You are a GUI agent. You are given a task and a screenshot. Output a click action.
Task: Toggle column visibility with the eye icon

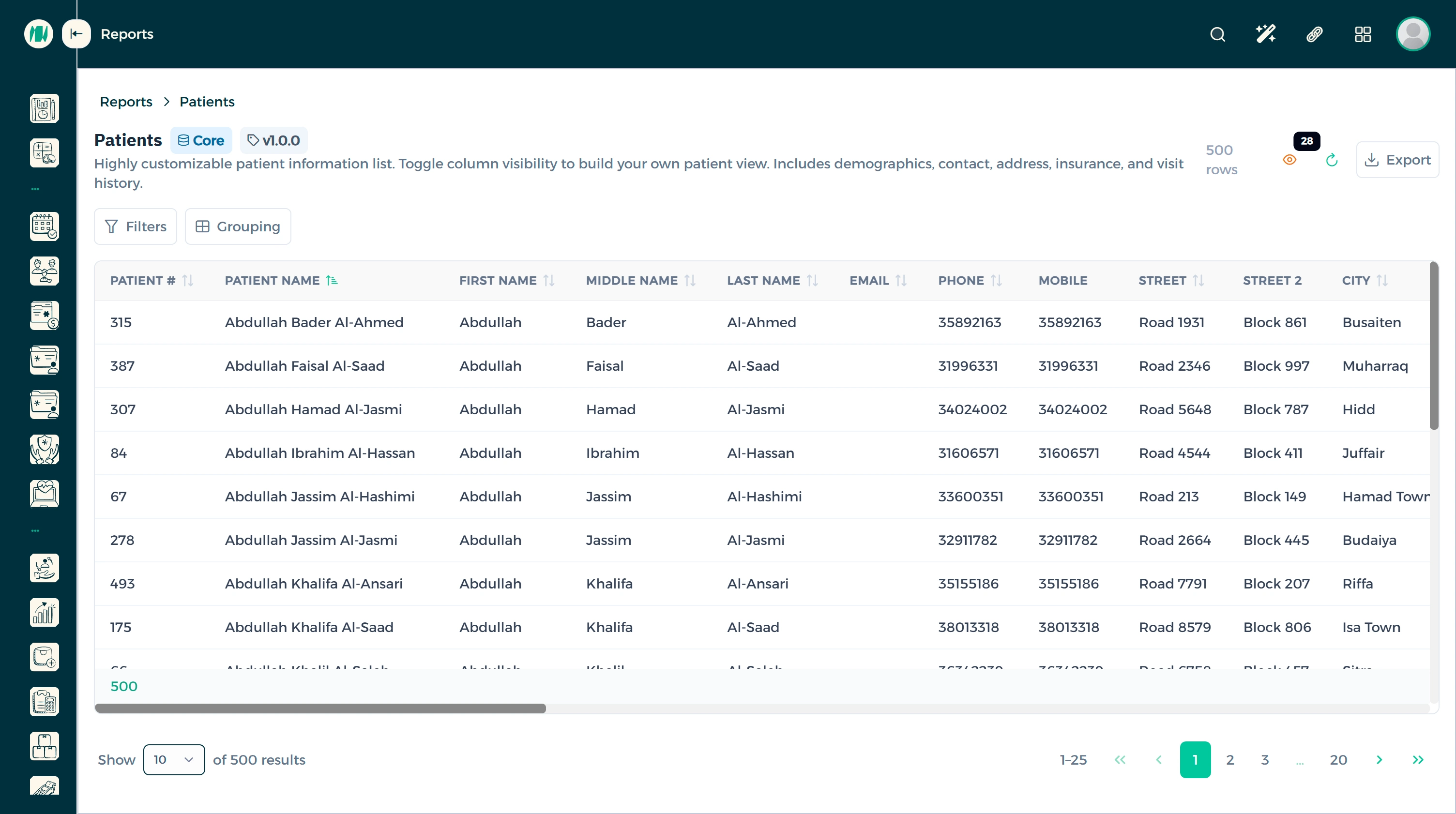point(1289,160)
